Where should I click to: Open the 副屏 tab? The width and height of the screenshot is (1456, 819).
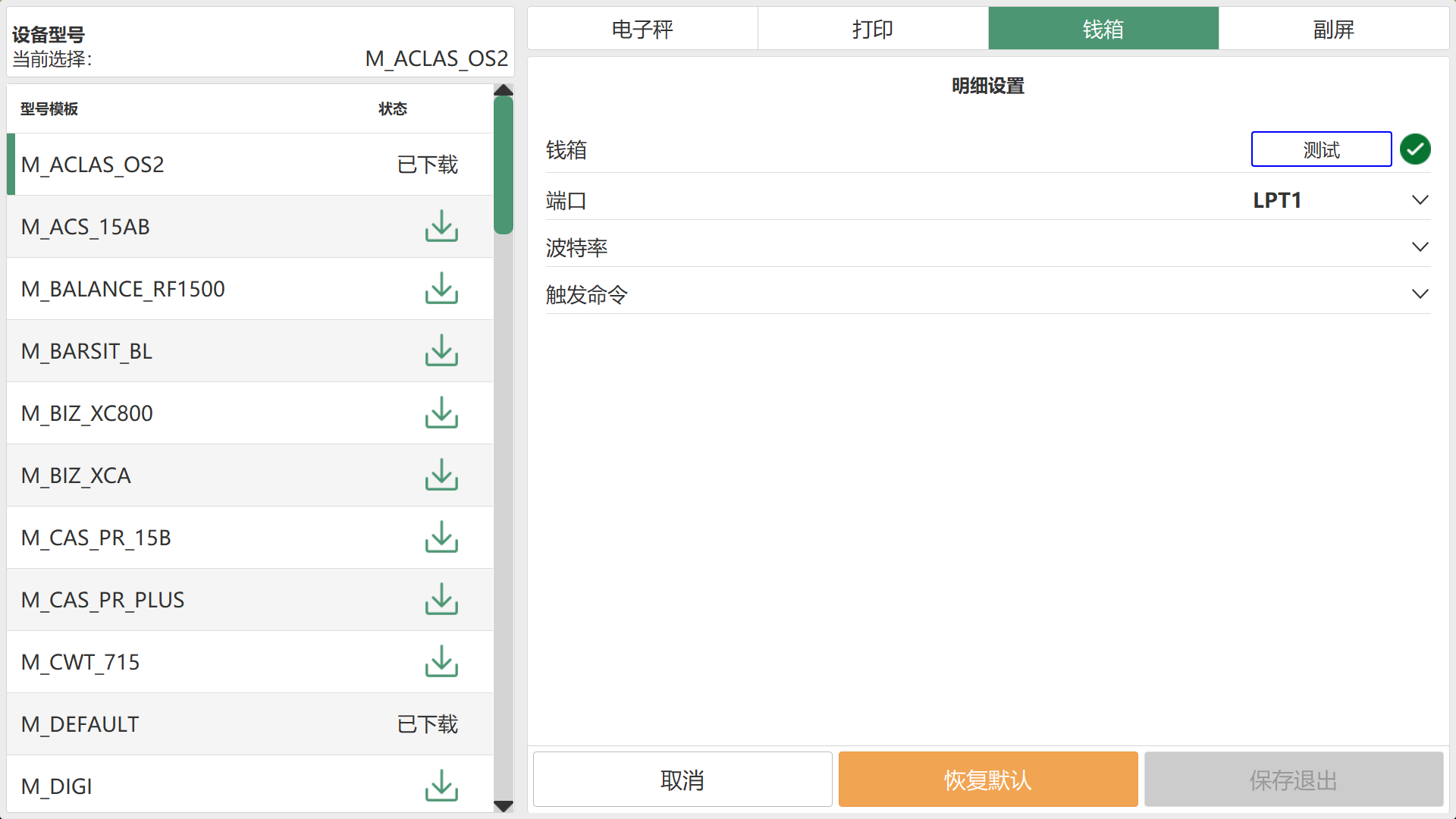(1334, 29)
